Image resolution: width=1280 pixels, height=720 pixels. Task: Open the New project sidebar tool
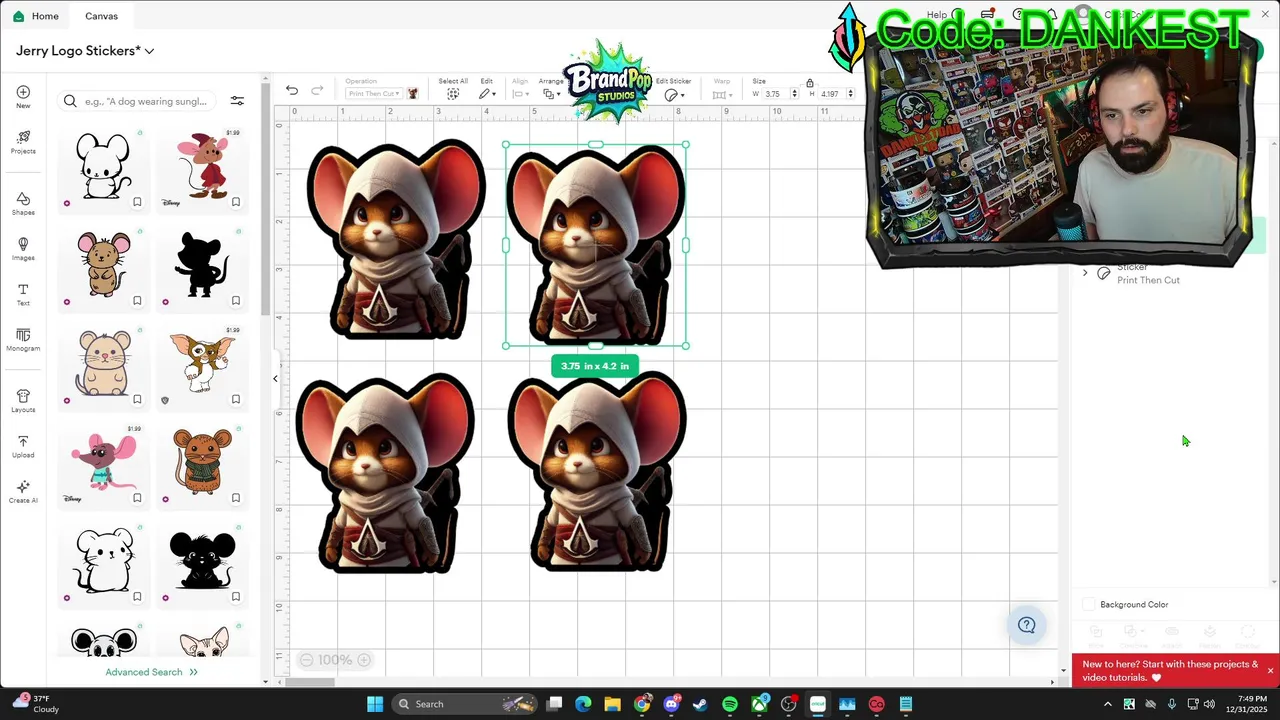point(23,97)
